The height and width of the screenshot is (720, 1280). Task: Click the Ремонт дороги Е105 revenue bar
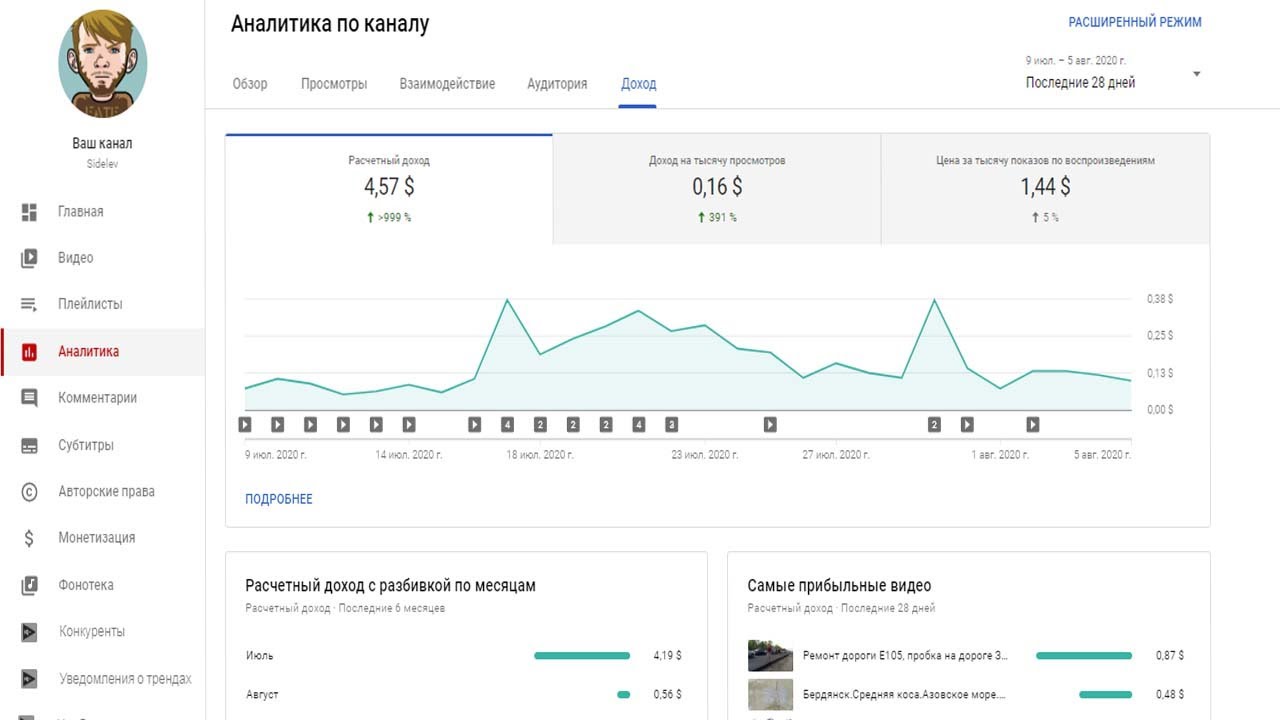pyautogui.click(x=1084, y=656)
